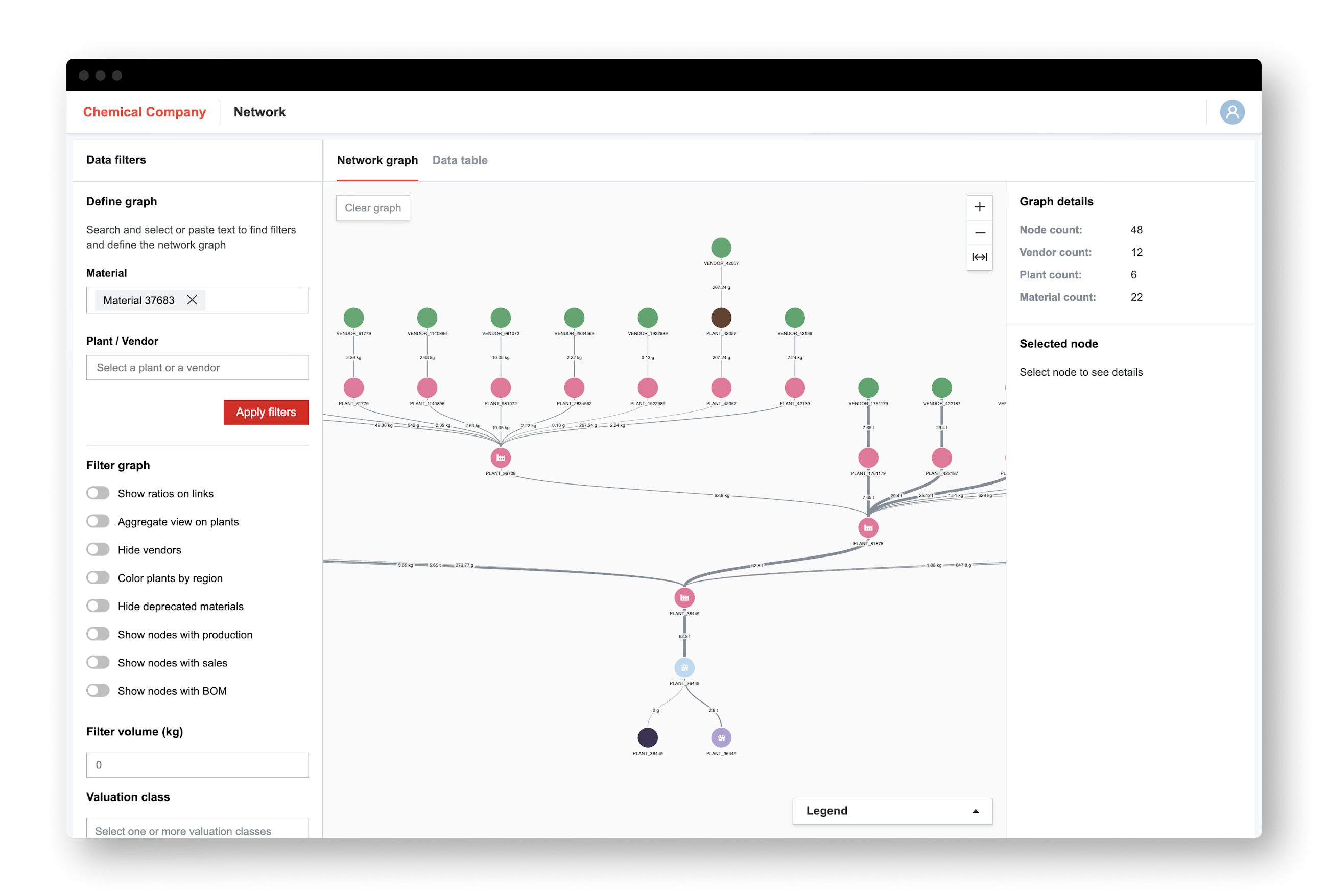Enable the Hide vendors toggle
Image resolution: width=1328 pixels, height=896 pixels.
tap(98, 549)
